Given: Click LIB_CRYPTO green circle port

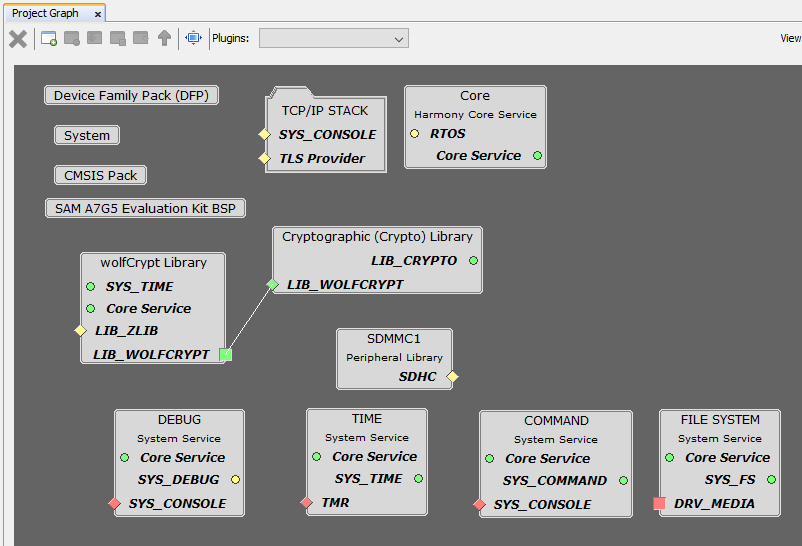Looking at the screenshot, I should pyautogui.click(x=474, y=260).
